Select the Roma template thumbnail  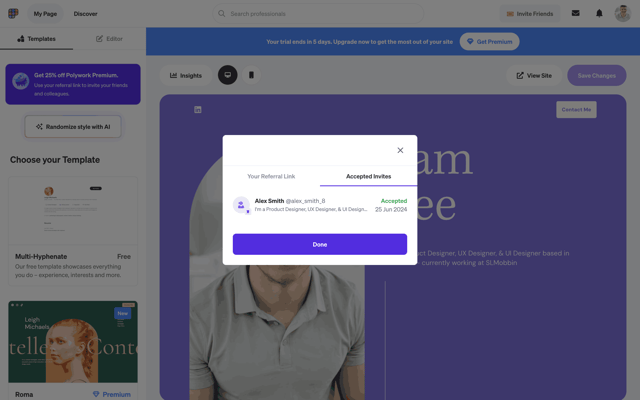[73, 342]
